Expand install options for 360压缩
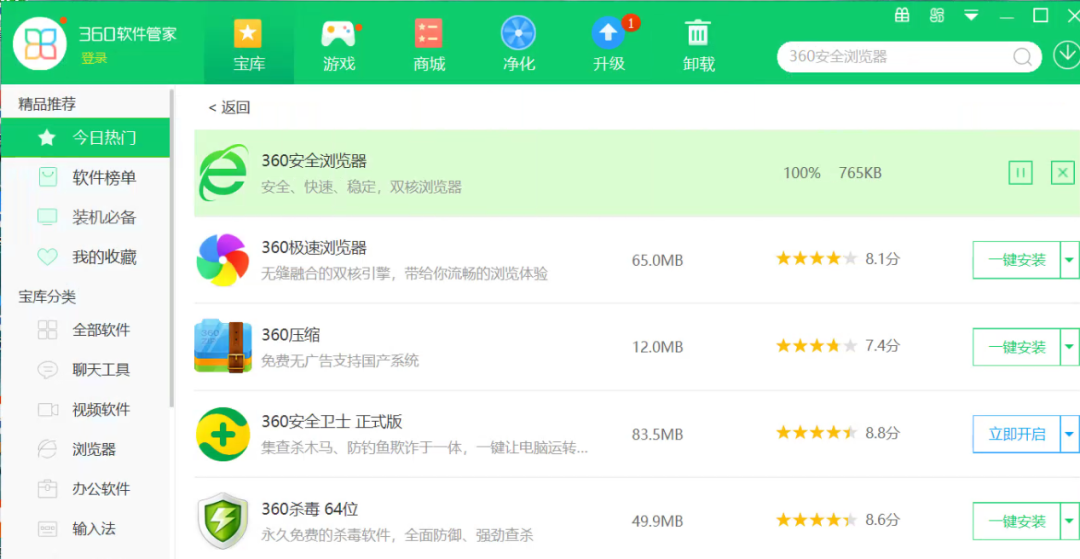This screenshot has width=1080, height=559. pyautogui.click(x=1070, y=347)
